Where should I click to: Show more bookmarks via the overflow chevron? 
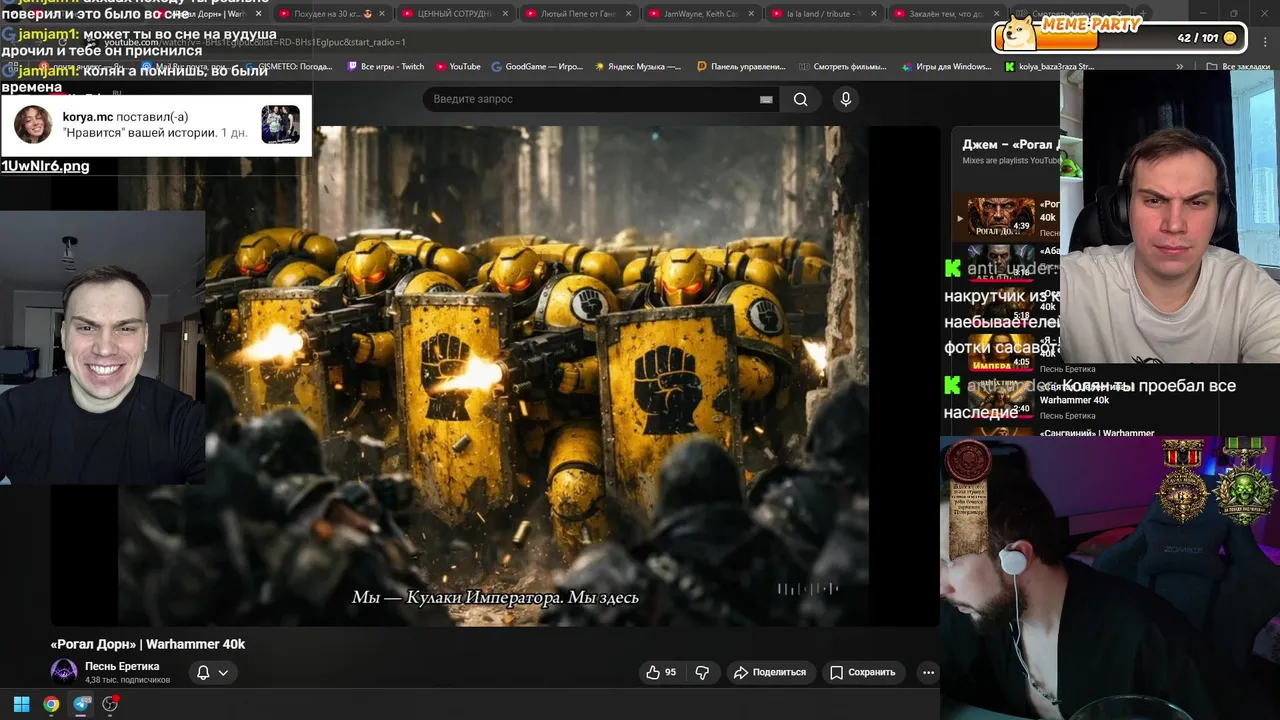pyautogui.click(x=1180, y=67)
